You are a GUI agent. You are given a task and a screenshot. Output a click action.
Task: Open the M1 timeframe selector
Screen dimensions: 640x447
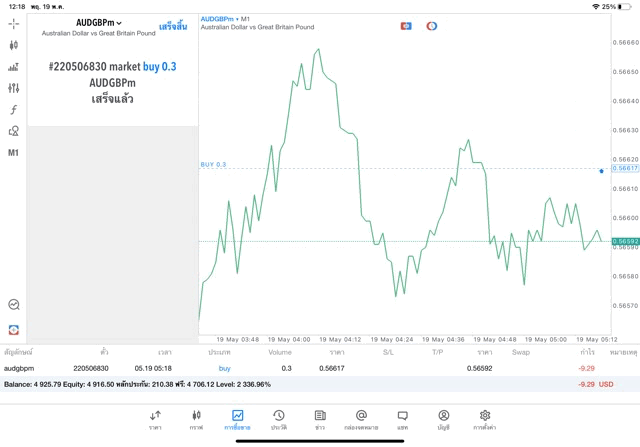click(13, 153)
